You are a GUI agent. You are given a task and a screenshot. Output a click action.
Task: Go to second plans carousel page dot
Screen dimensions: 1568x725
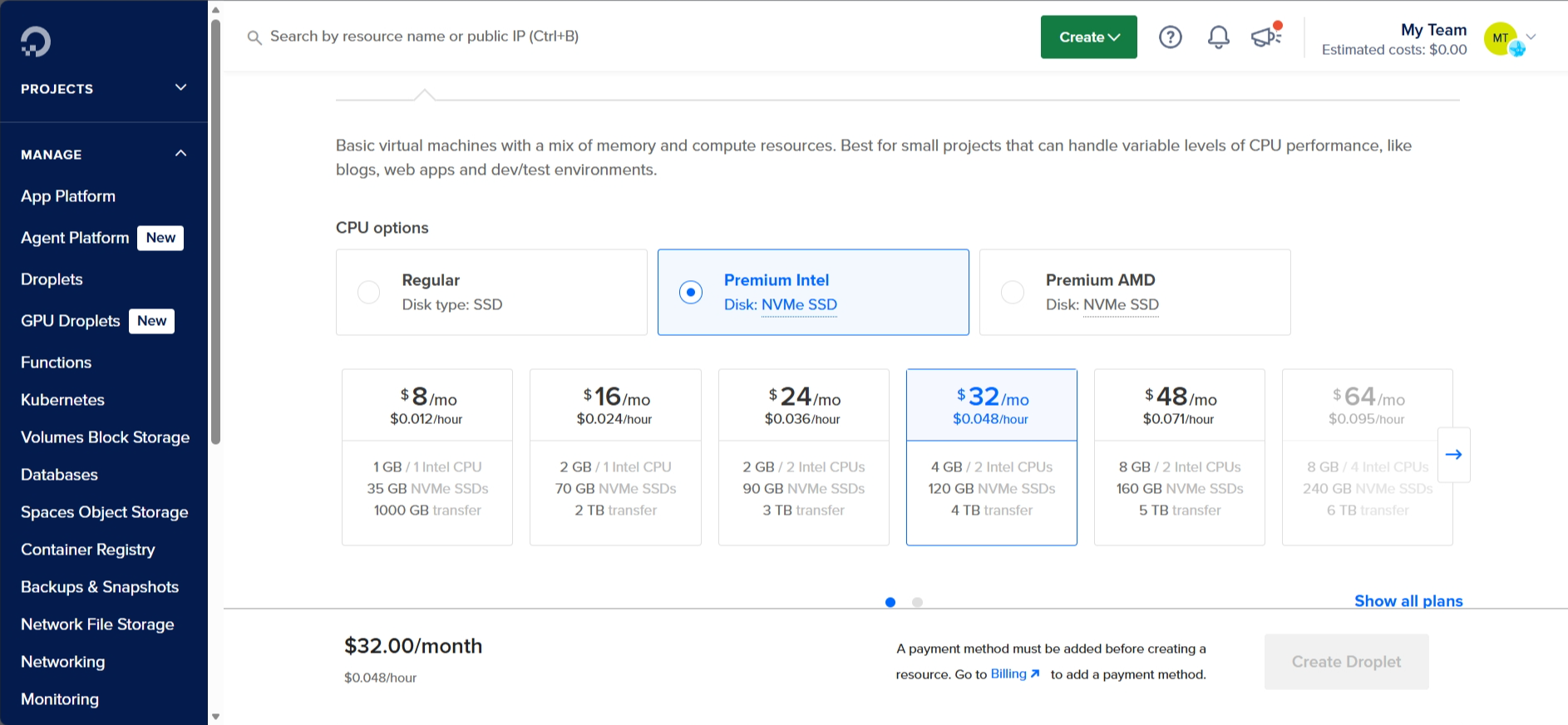[917, 602]
